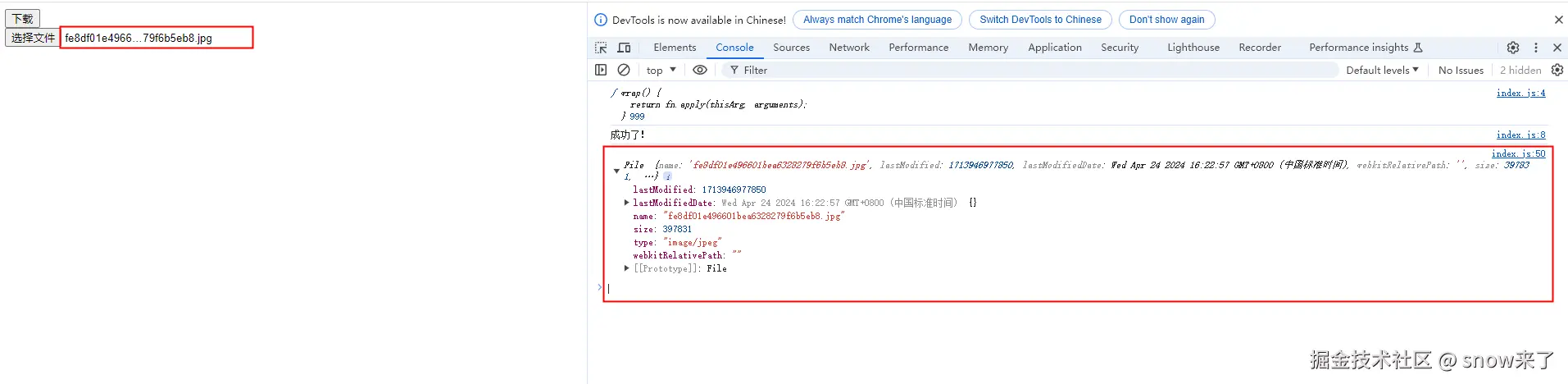Close DevTools panel with X icon
Screen dimensions: 1568x384
coord(1557,48)
